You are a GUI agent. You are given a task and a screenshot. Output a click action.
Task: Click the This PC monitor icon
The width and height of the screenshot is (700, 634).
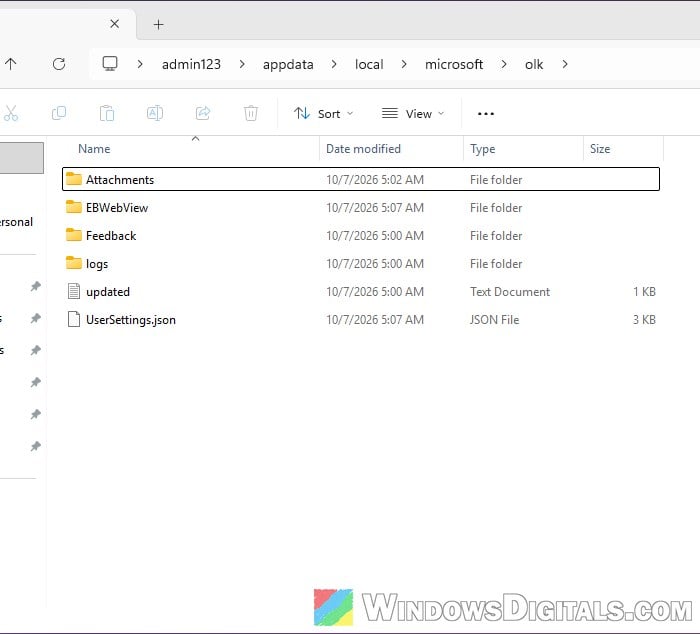click(110, 64)
